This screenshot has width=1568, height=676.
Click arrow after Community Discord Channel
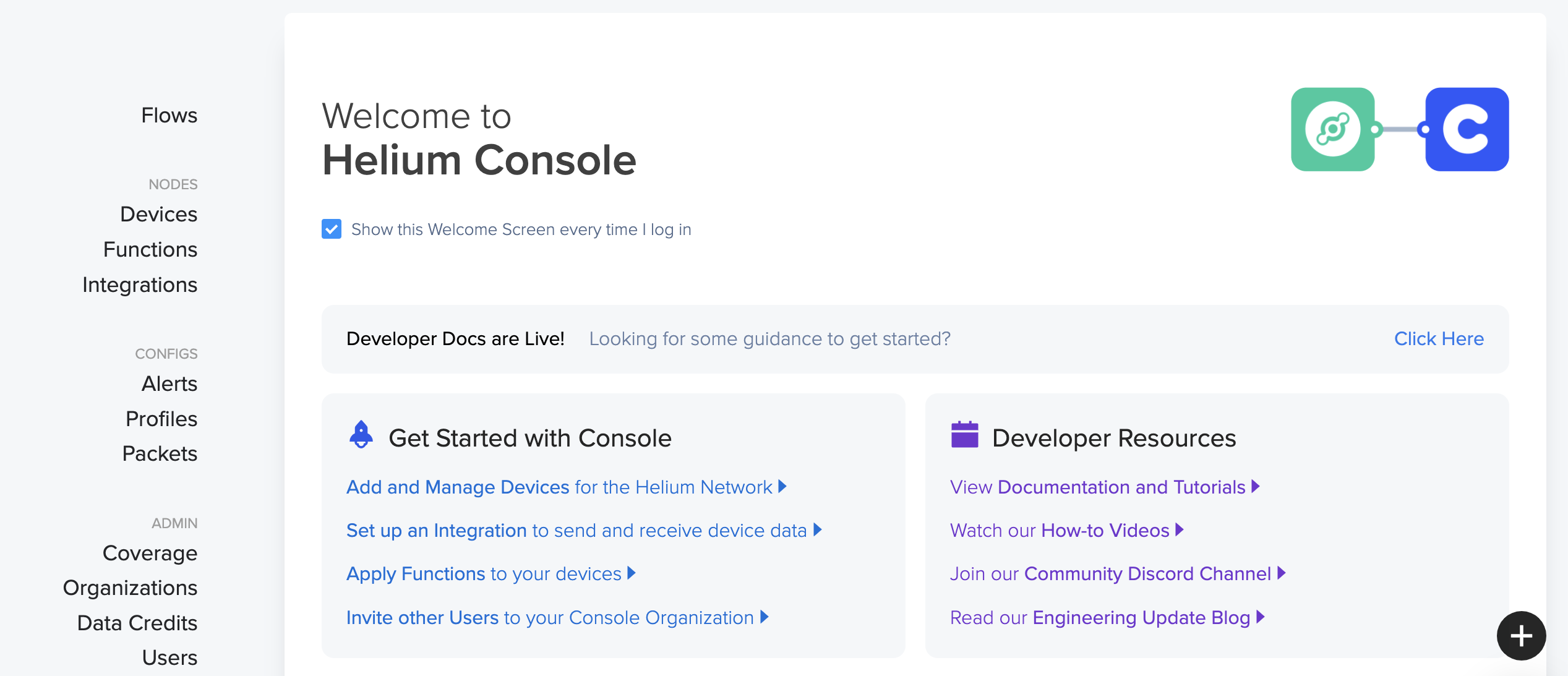click(1281, 573)
